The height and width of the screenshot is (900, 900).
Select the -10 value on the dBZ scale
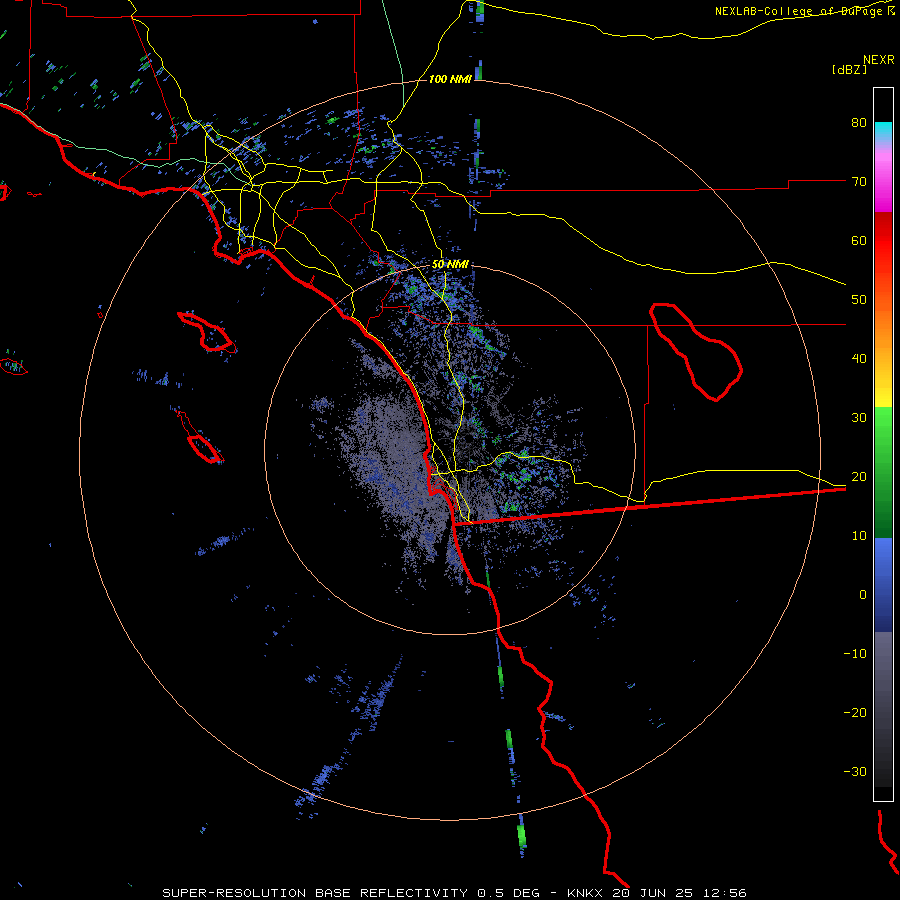tap(855, 654)
